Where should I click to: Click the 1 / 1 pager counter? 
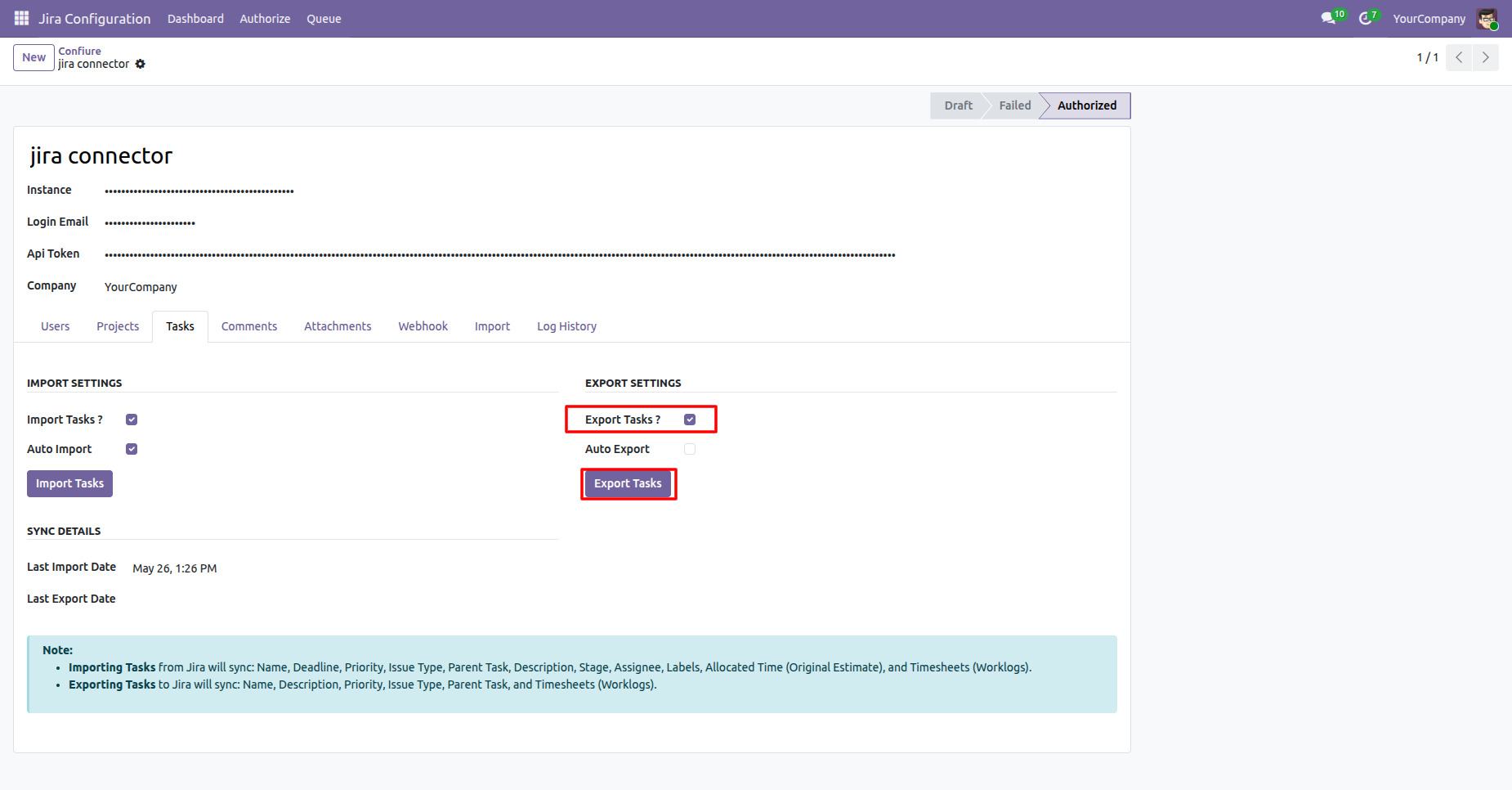pyautogui.click(x=1427, y=57)
